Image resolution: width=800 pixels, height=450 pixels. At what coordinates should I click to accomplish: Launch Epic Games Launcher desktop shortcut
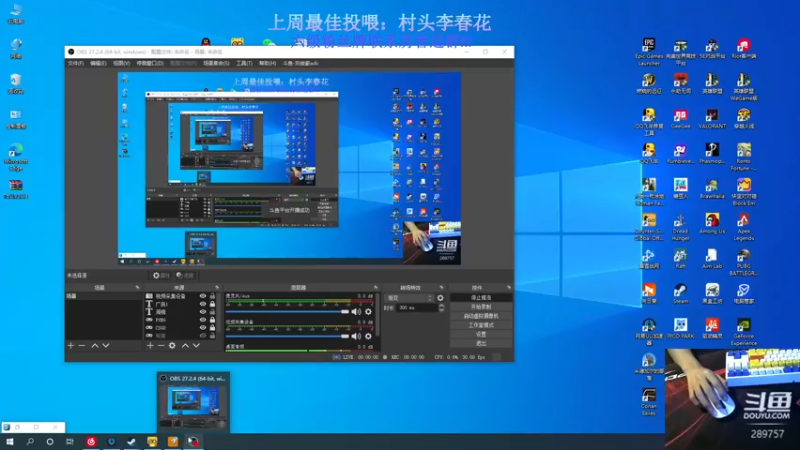(649, 53)
